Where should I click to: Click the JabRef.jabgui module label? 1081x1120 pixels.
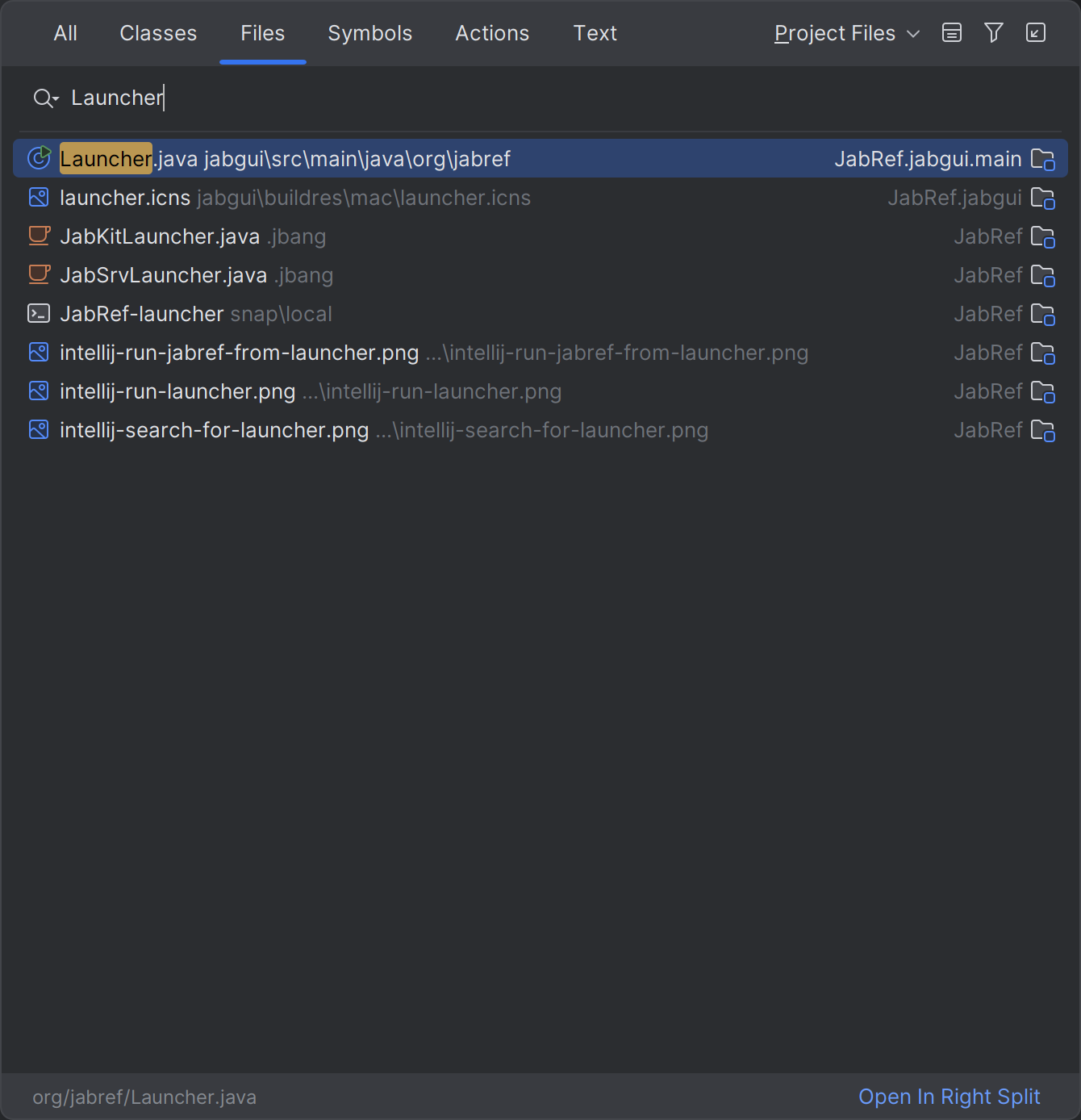tap(954, 198)
